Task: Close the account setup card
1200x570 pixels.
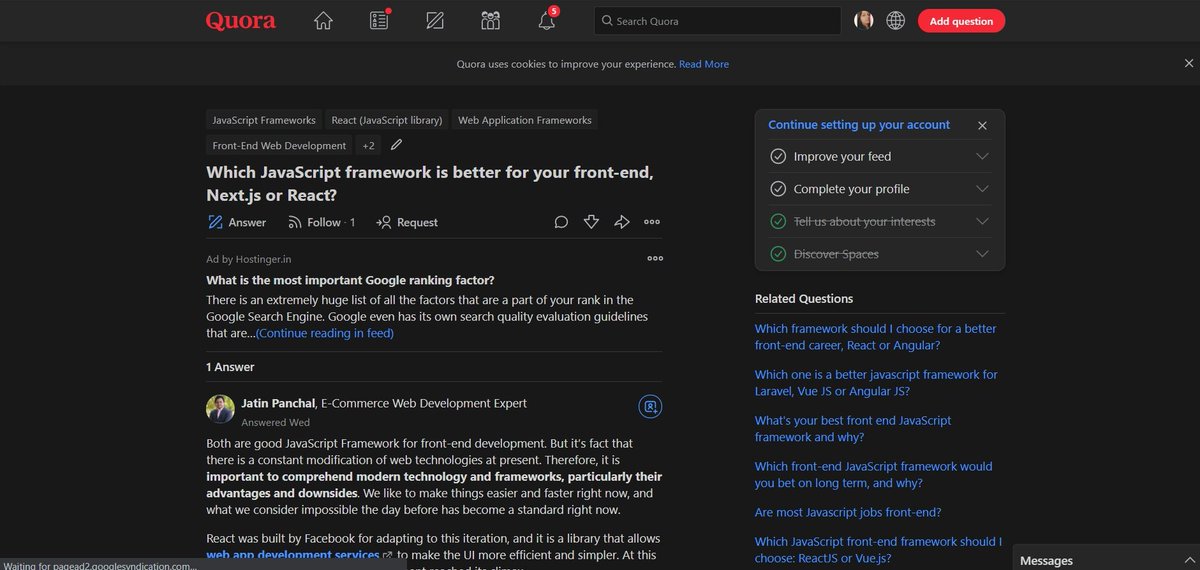Action: click(982, 126)
